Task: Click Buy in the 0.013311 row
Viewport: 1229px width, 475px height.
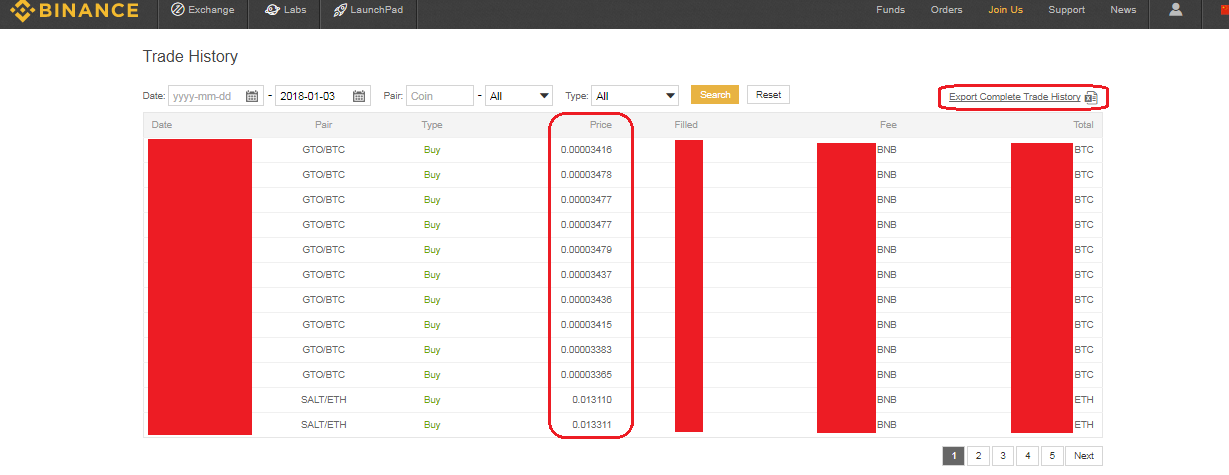Action: pos(432,425)
